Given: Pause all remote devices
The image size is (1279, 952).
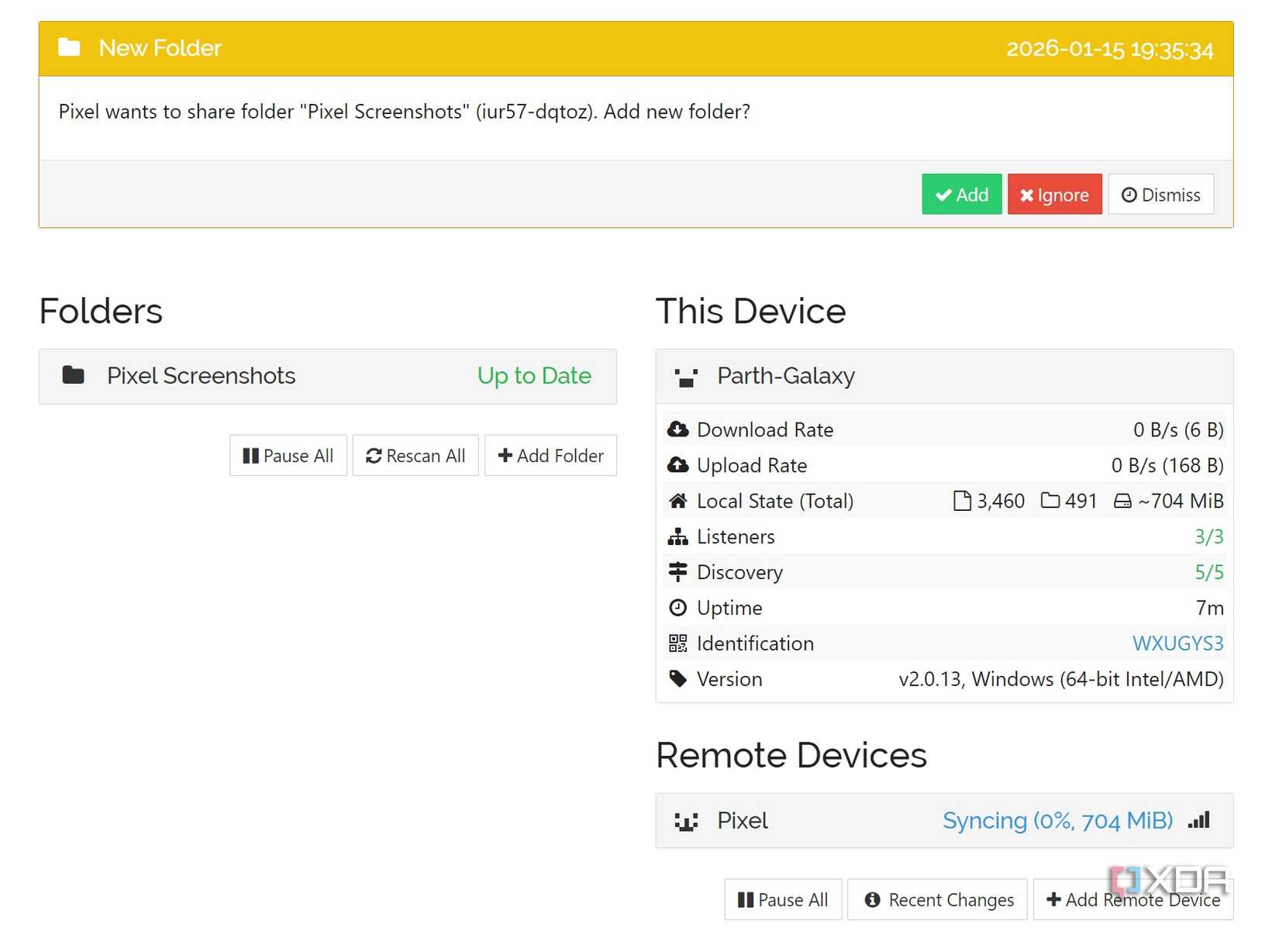Looking at the screenshot, I should (782, 899).
